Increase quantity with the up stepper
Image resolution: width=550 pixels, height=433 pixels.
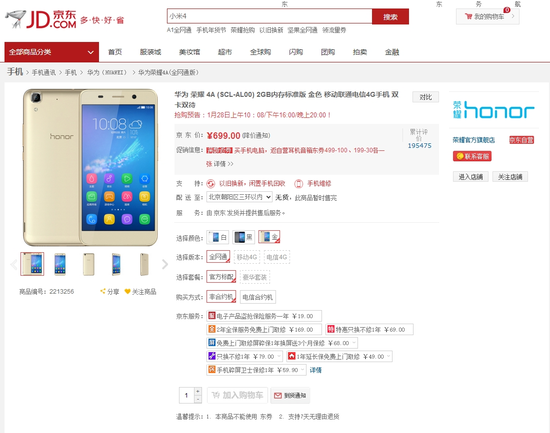(x=198, y=391)
